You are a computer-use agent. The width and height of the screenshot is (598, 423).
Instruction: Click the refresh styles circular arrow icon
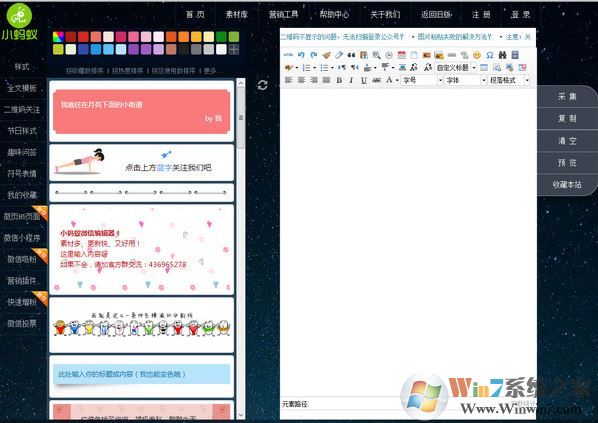click(262, 85)
